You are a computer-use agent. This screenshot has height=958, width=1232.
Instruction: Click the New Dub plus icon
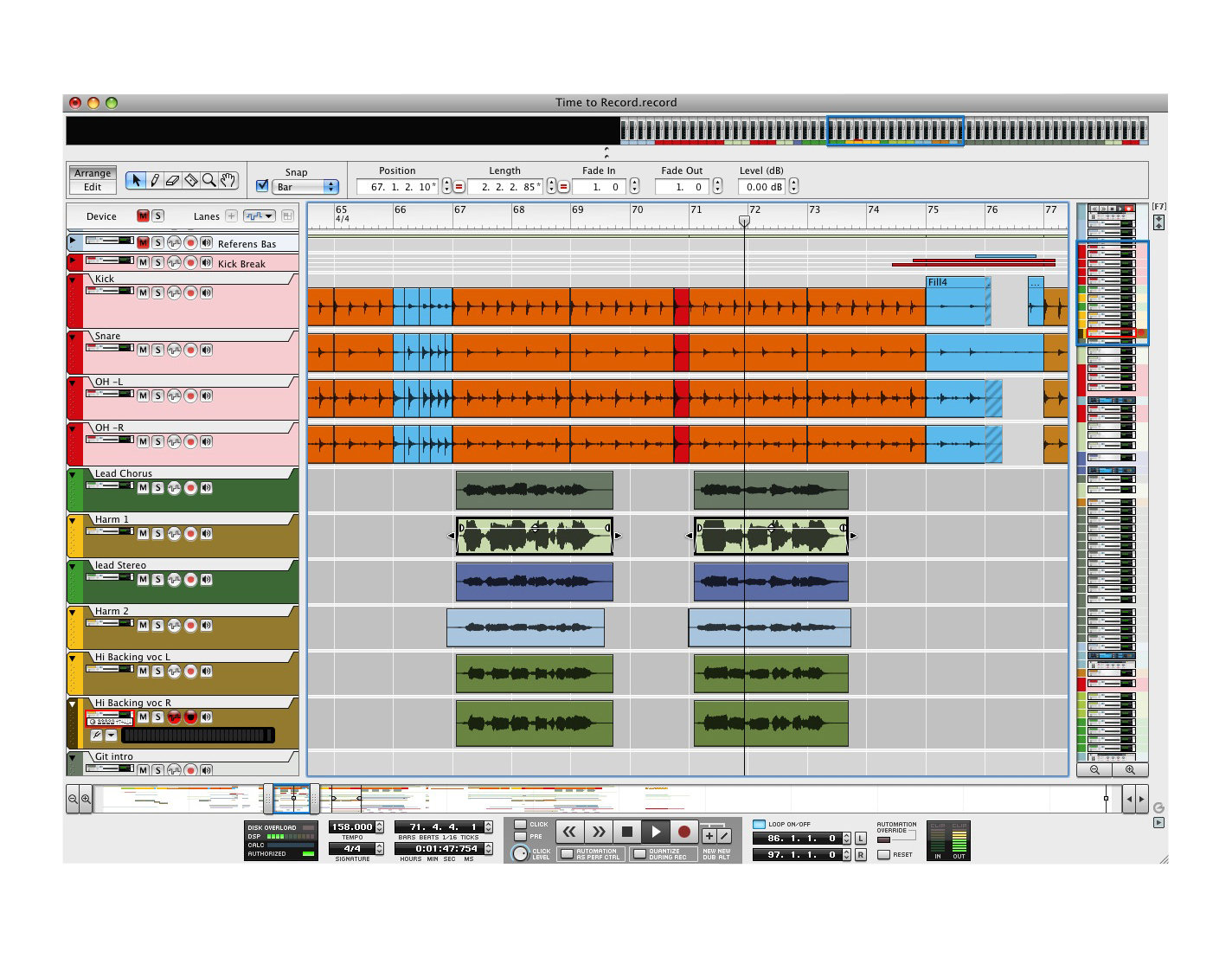(x=709, y=836)
